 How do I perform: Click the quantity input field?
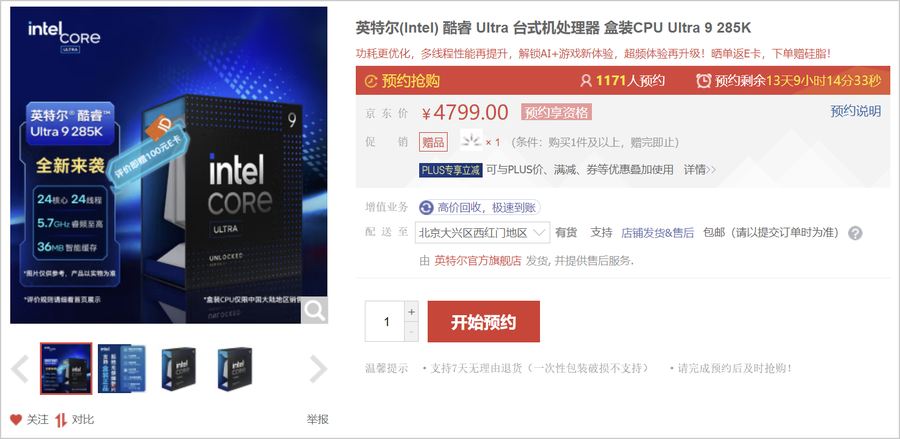pos(385,321)
